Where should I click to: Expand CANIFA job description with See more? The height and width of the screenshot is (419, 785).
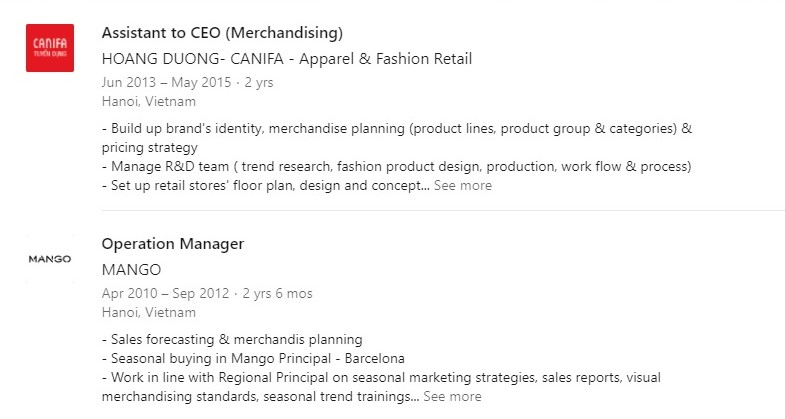coord(462,185)
